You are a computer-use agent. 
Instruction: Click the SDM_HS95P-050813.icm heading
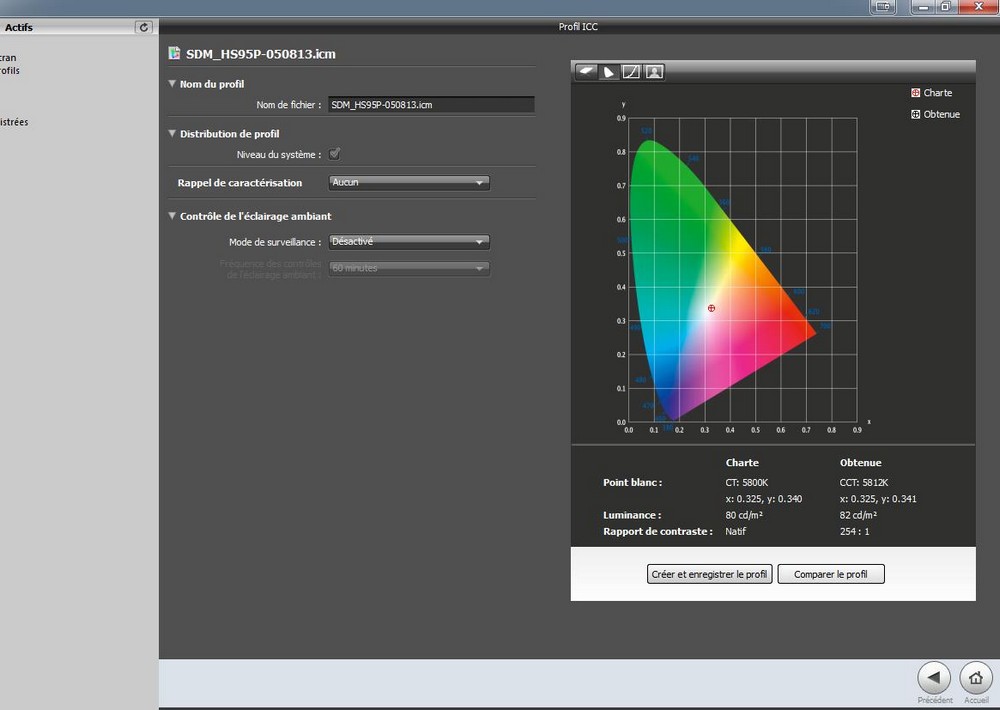[260, 54]
